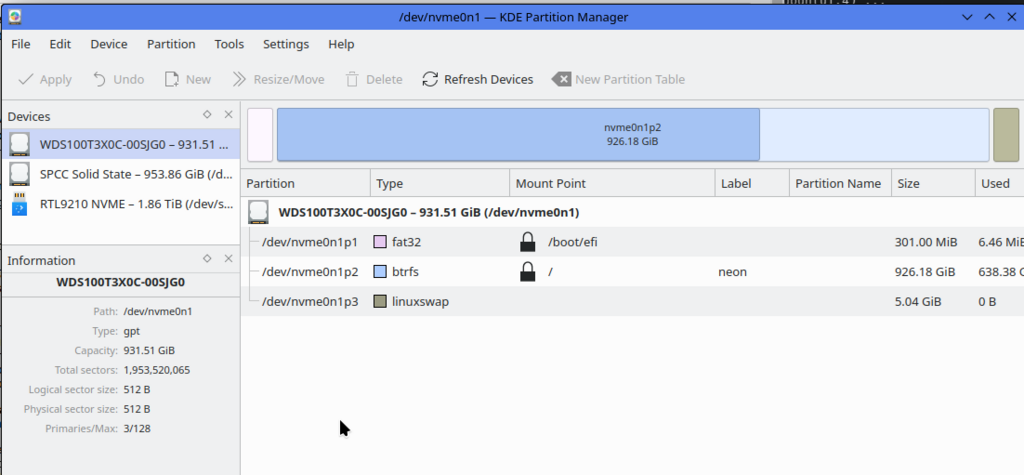
Task: Open the Edit menu
Action: 60,44
